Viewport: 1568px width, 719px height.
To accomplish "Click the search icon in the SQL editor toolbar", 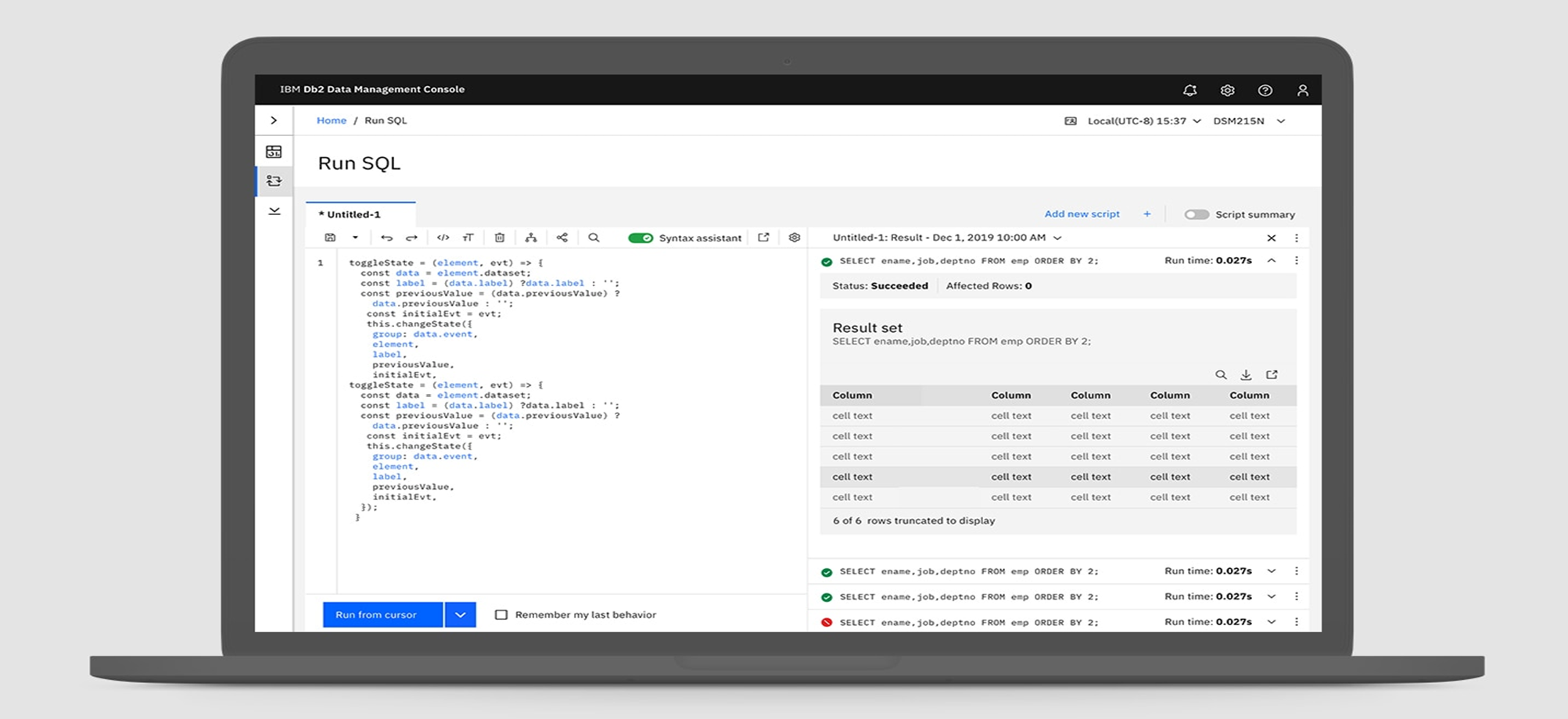I will (594, 238).
